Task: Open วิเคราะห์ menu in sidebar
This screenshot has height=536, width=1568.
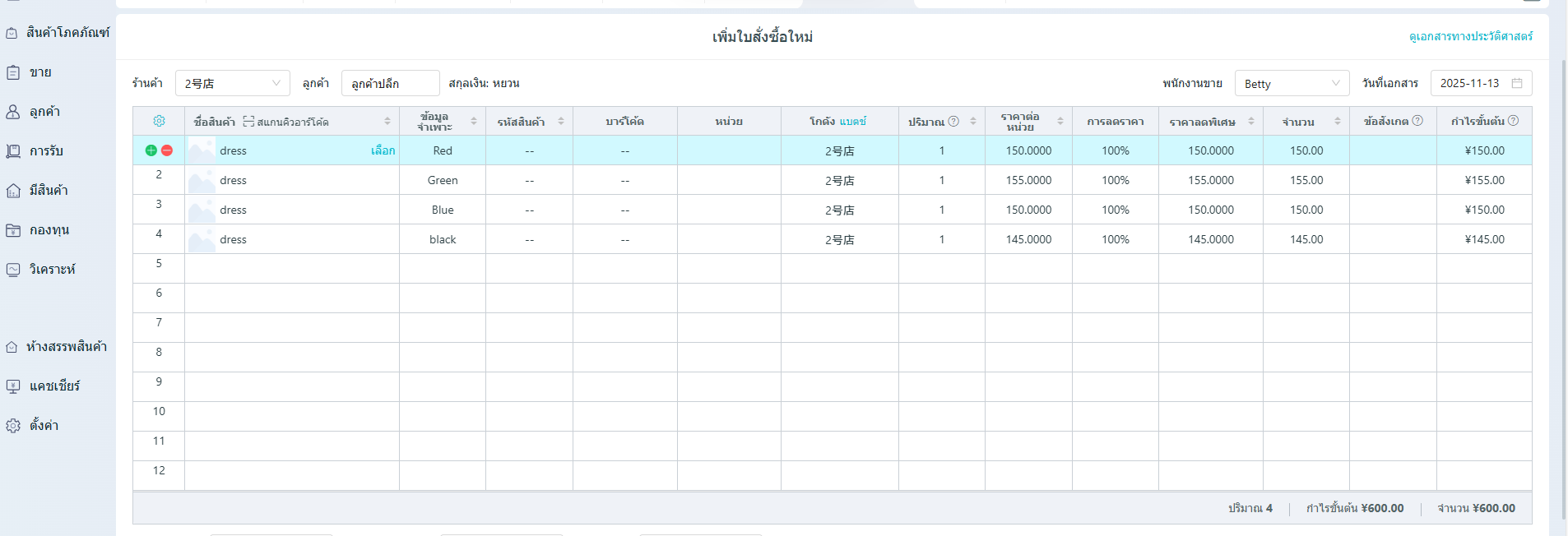Action: coord(52,269)
